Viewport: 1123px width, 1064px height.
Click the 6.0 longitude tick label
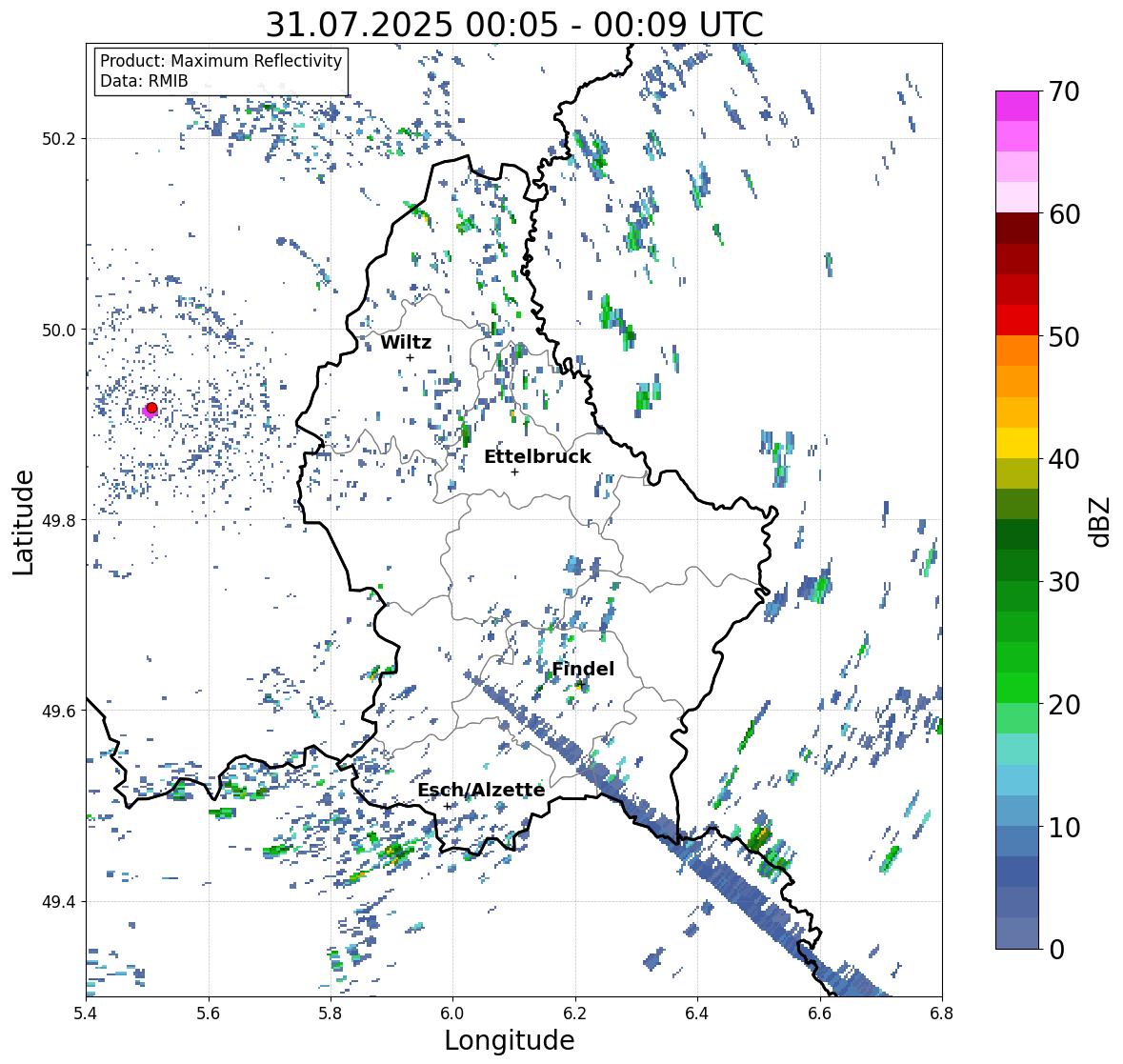click(x=452, y=1014)
